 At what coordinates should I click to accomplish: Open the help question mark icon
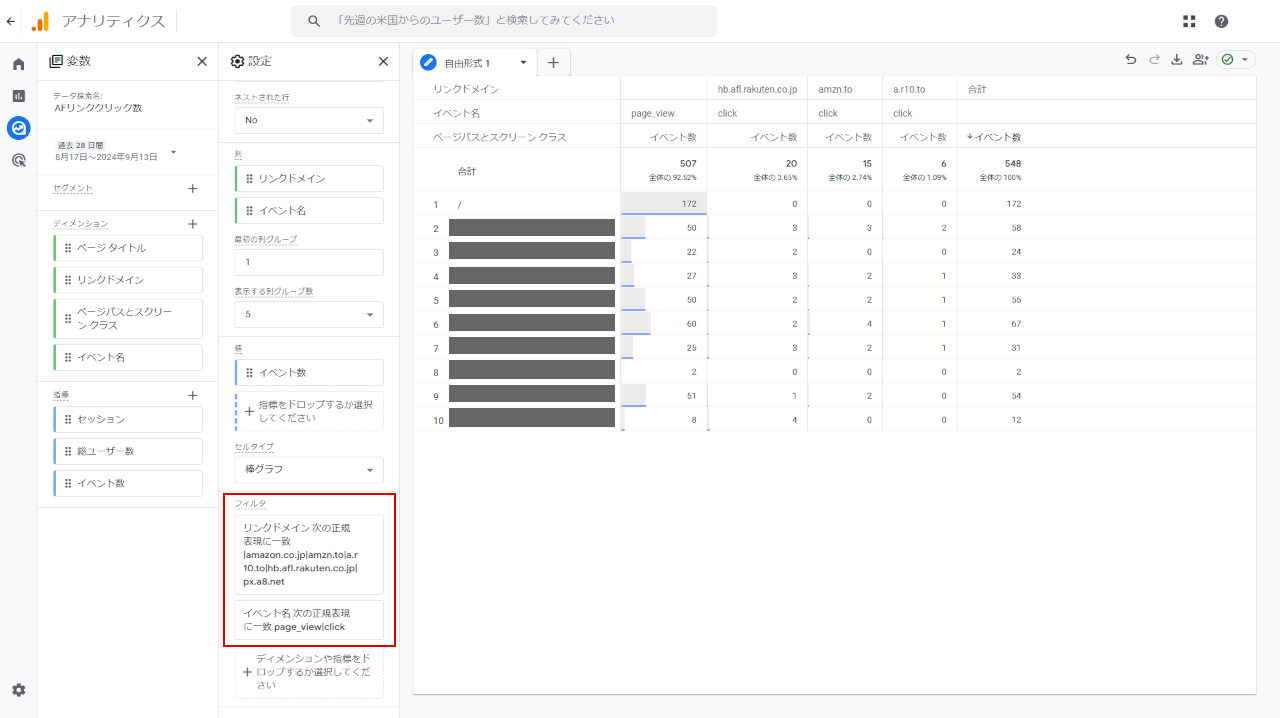(x=1221, y=21)
